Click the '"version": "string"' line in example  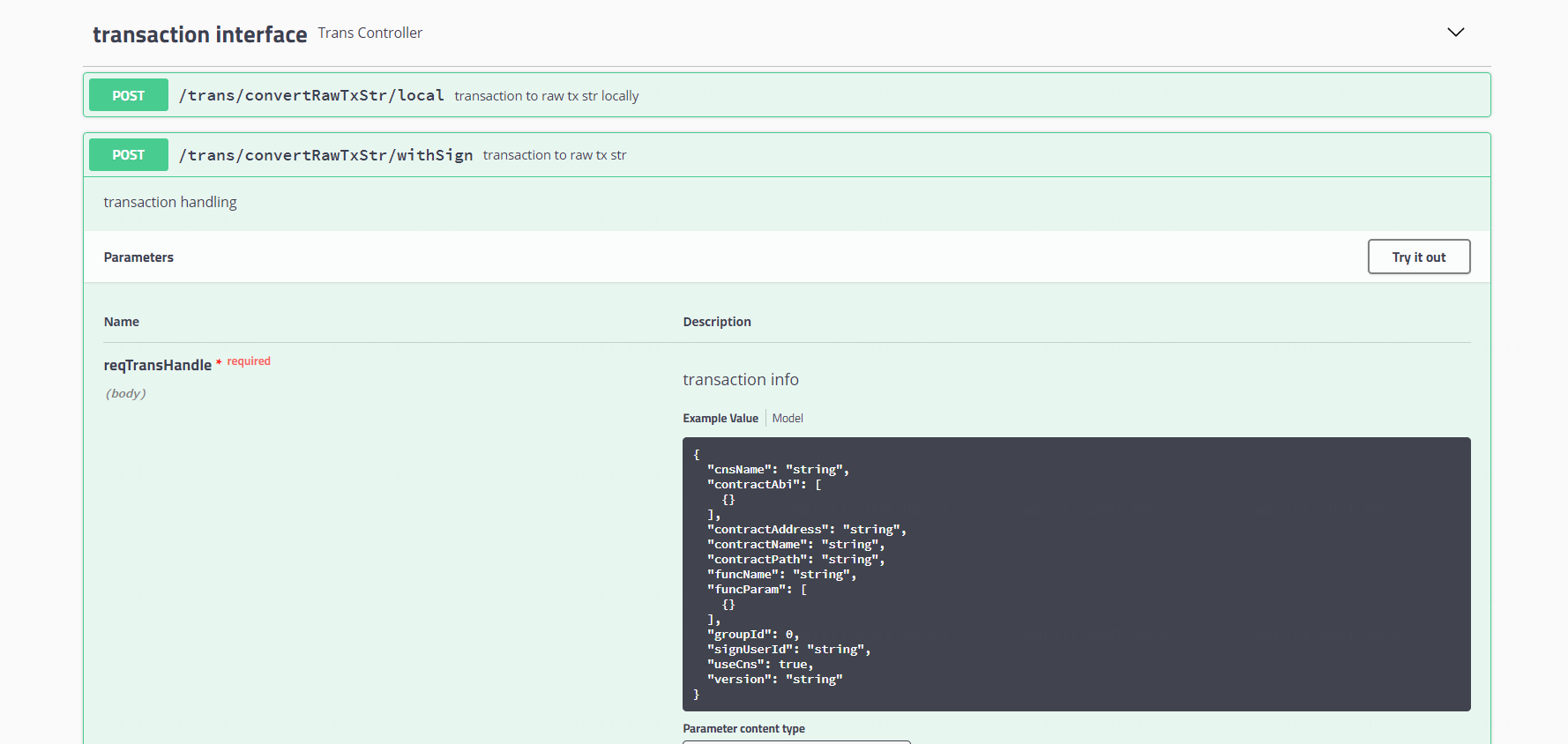coord(775,680)
